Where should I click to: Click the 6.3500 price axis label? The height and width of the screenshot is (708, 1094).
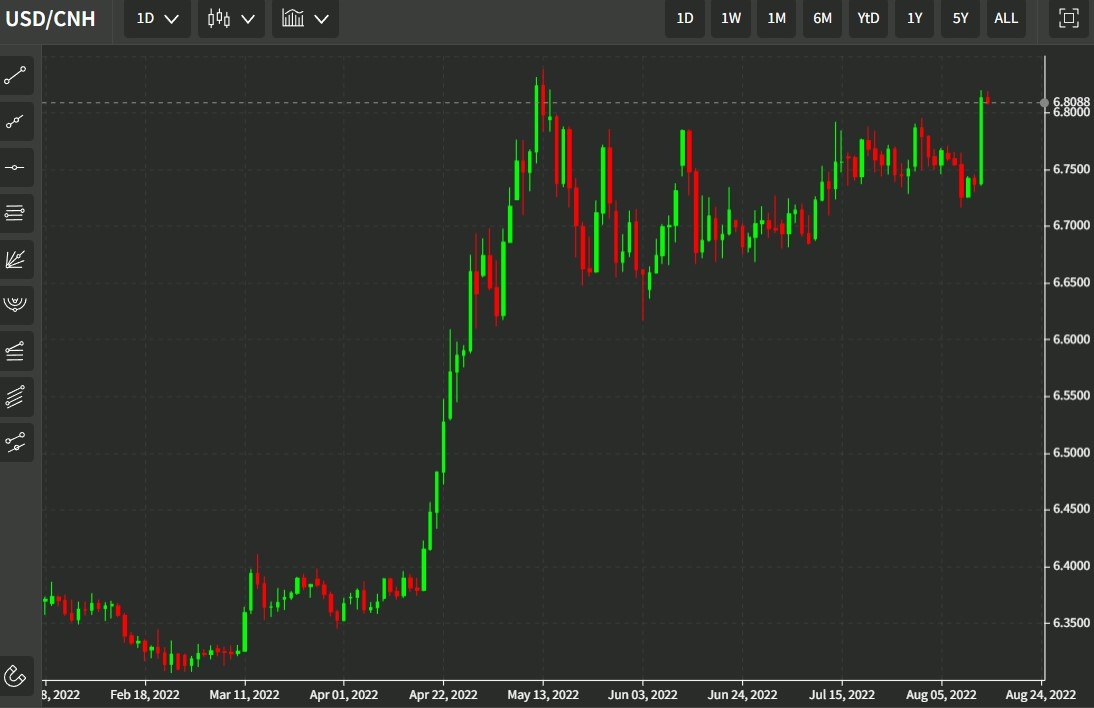[x=1071, y=622]
